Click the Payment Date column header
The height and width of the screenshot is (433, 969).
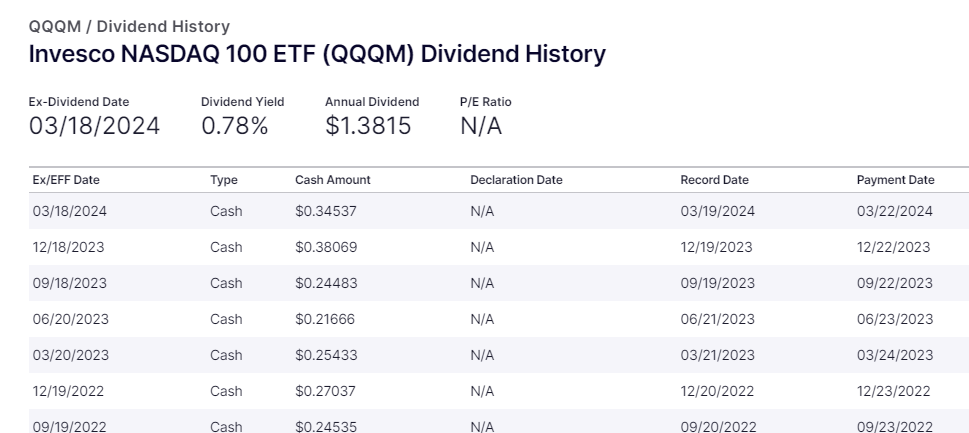point(895,180)
